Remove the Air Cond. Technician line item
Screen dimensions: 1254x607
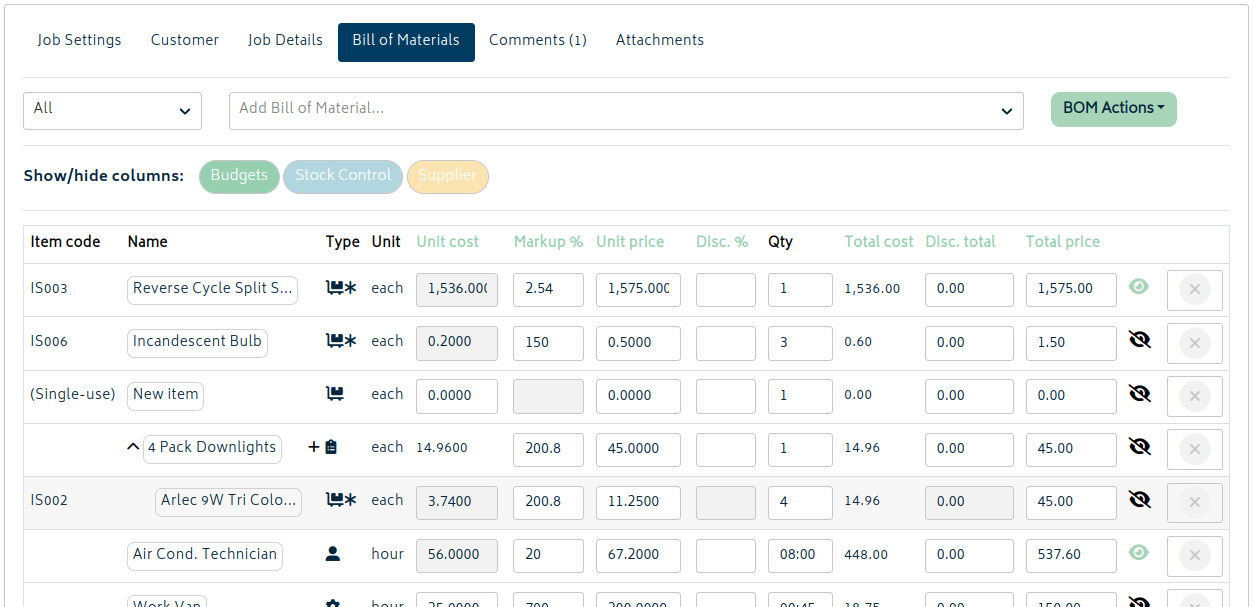1194,555
